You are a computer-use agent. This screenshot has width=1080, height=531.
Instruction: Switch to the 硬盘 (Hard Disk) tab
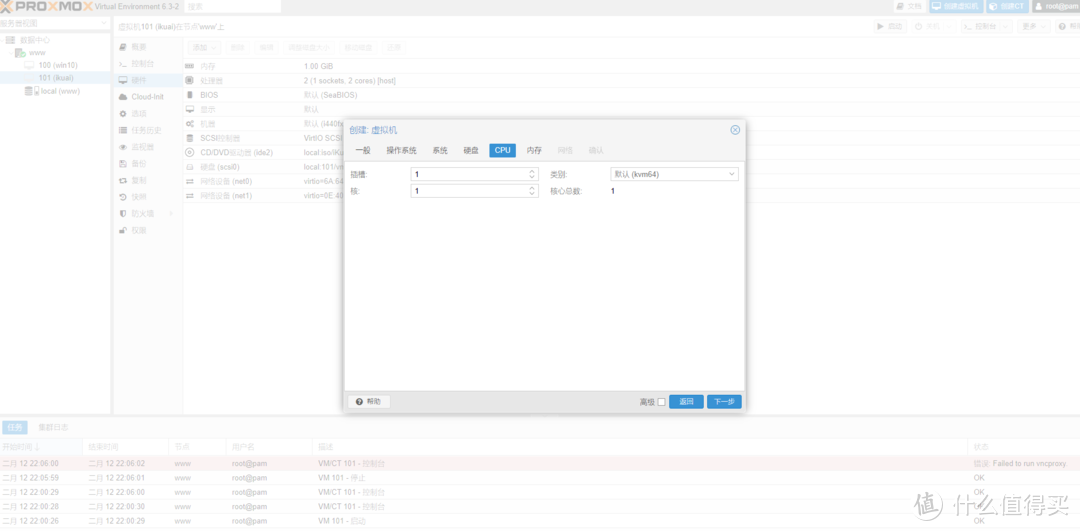click(471, 150)
